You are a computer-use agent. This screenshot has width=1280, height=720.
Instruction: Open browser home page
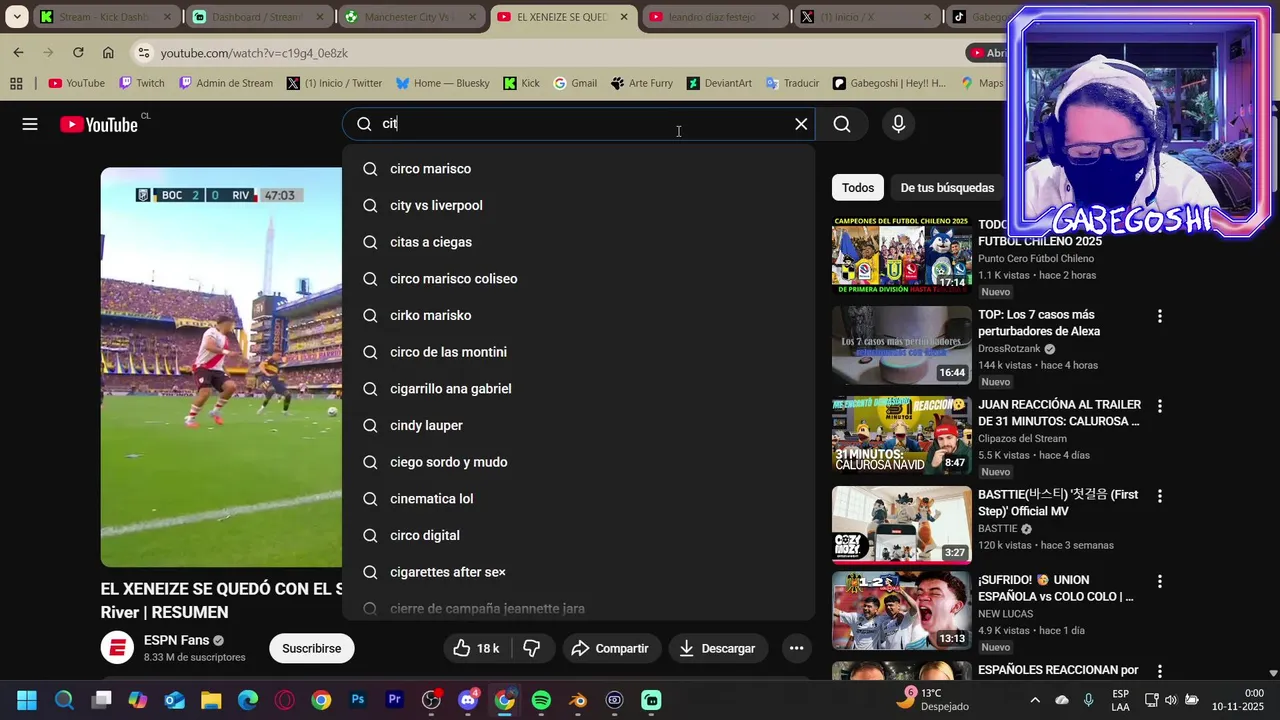point(108,52)
